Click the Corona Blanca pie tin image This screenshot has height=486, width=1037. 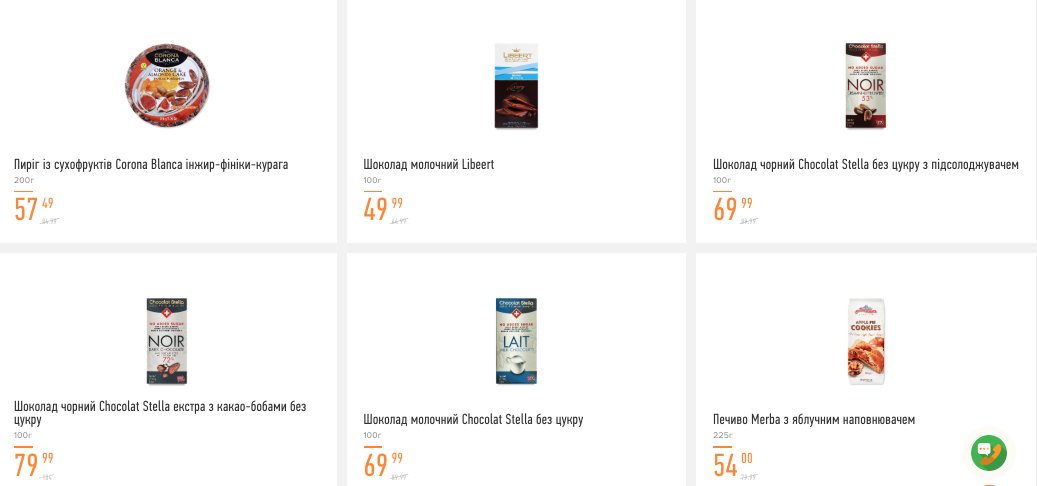(x=166, y=85)
